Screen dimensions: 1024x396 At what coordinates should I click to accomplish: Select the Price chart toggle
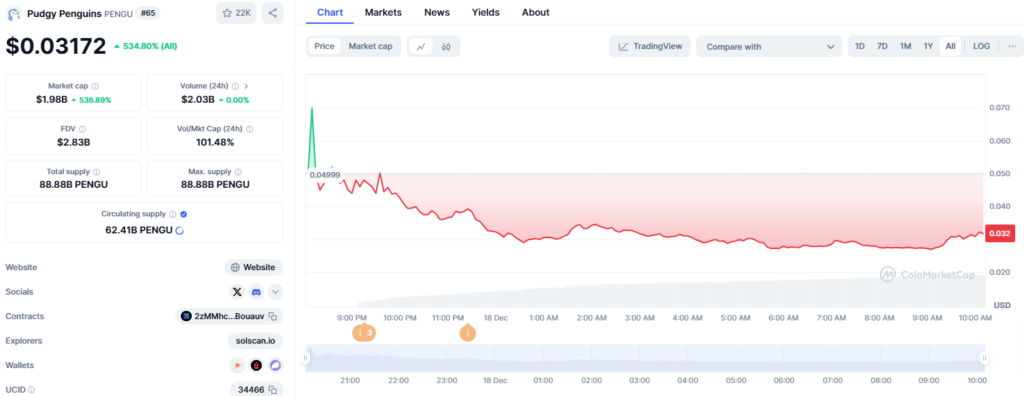(x=325, y=46)
